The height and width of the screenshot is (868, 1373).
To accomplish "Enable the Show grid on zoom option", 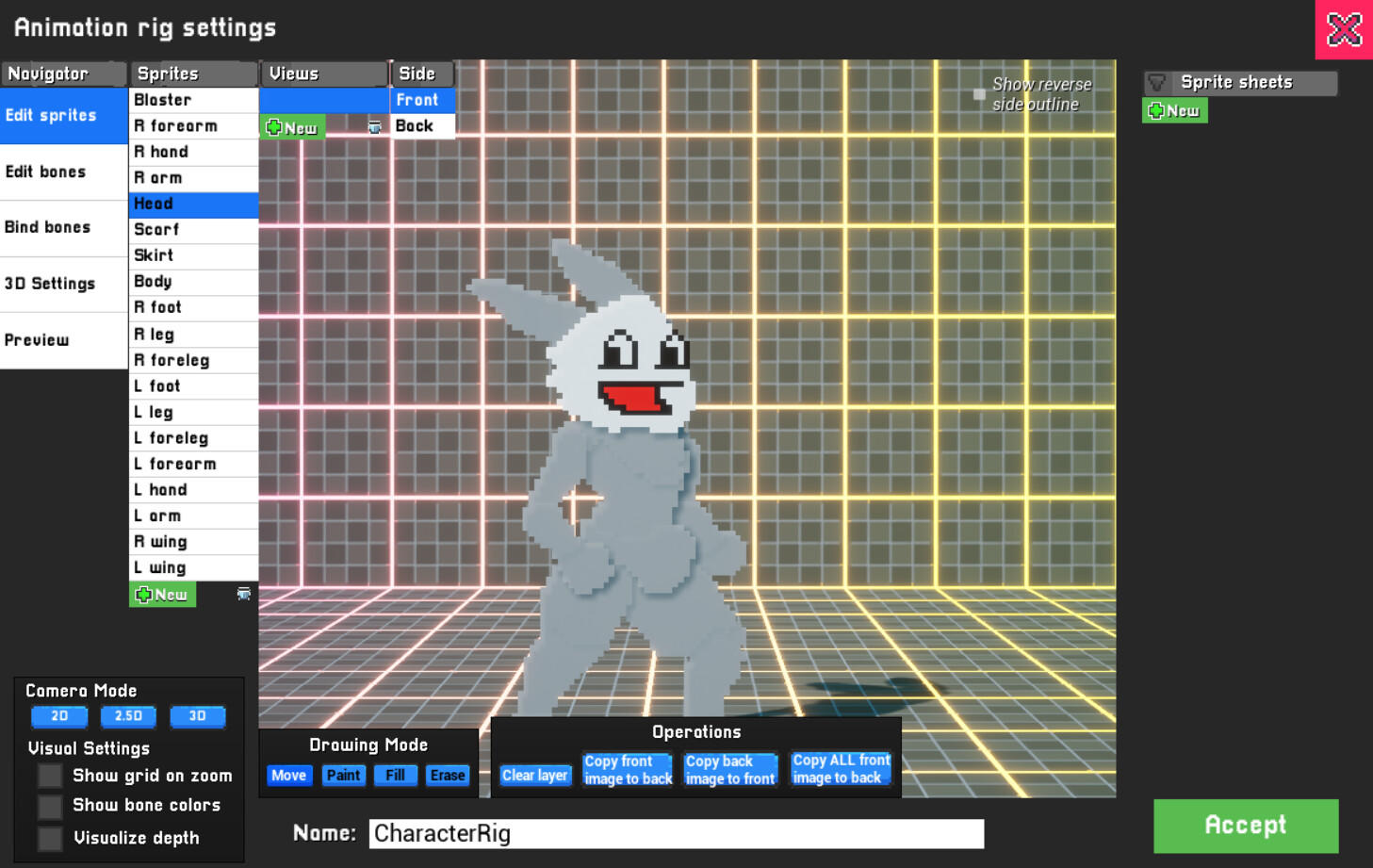I will [x=49, y=776].
